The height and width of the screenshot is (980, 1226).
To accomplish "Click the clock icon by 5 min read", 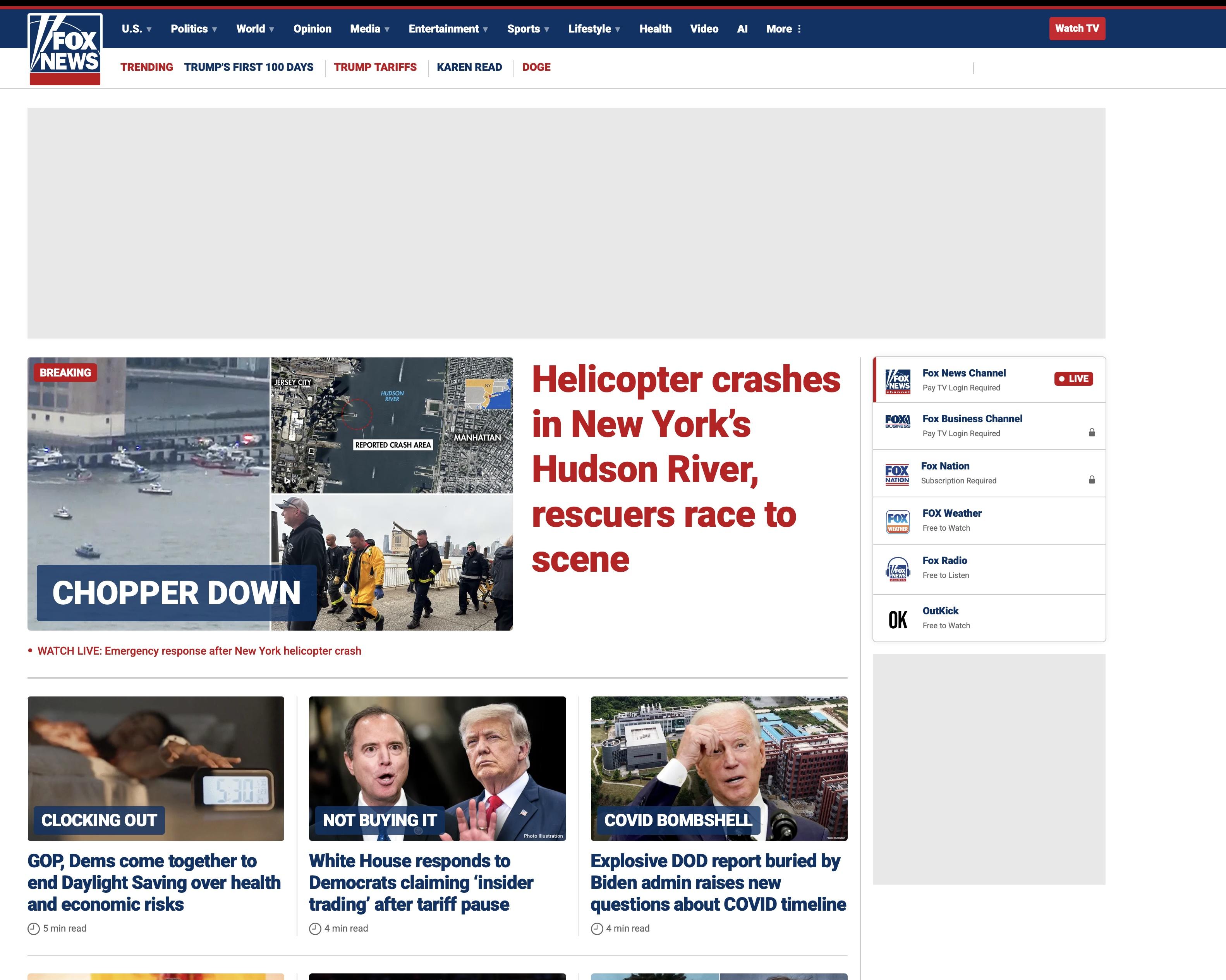I will (34, 928).
